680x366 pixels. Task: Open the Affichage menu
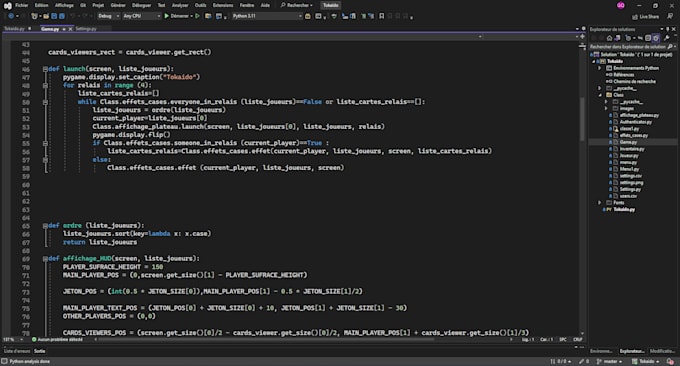64,5
